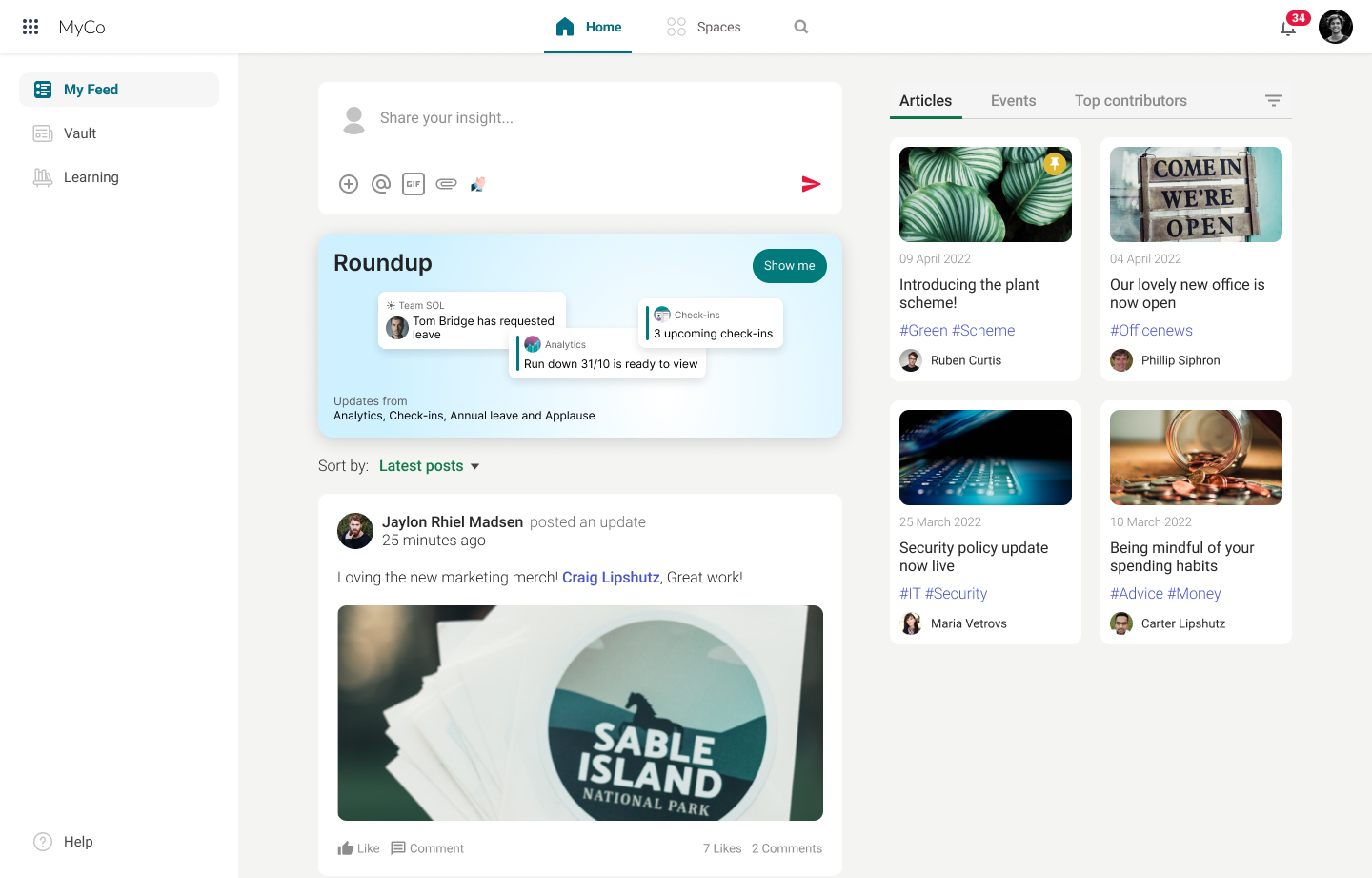
Task: Open the @ mention picker in the composer
Action: 381,184
